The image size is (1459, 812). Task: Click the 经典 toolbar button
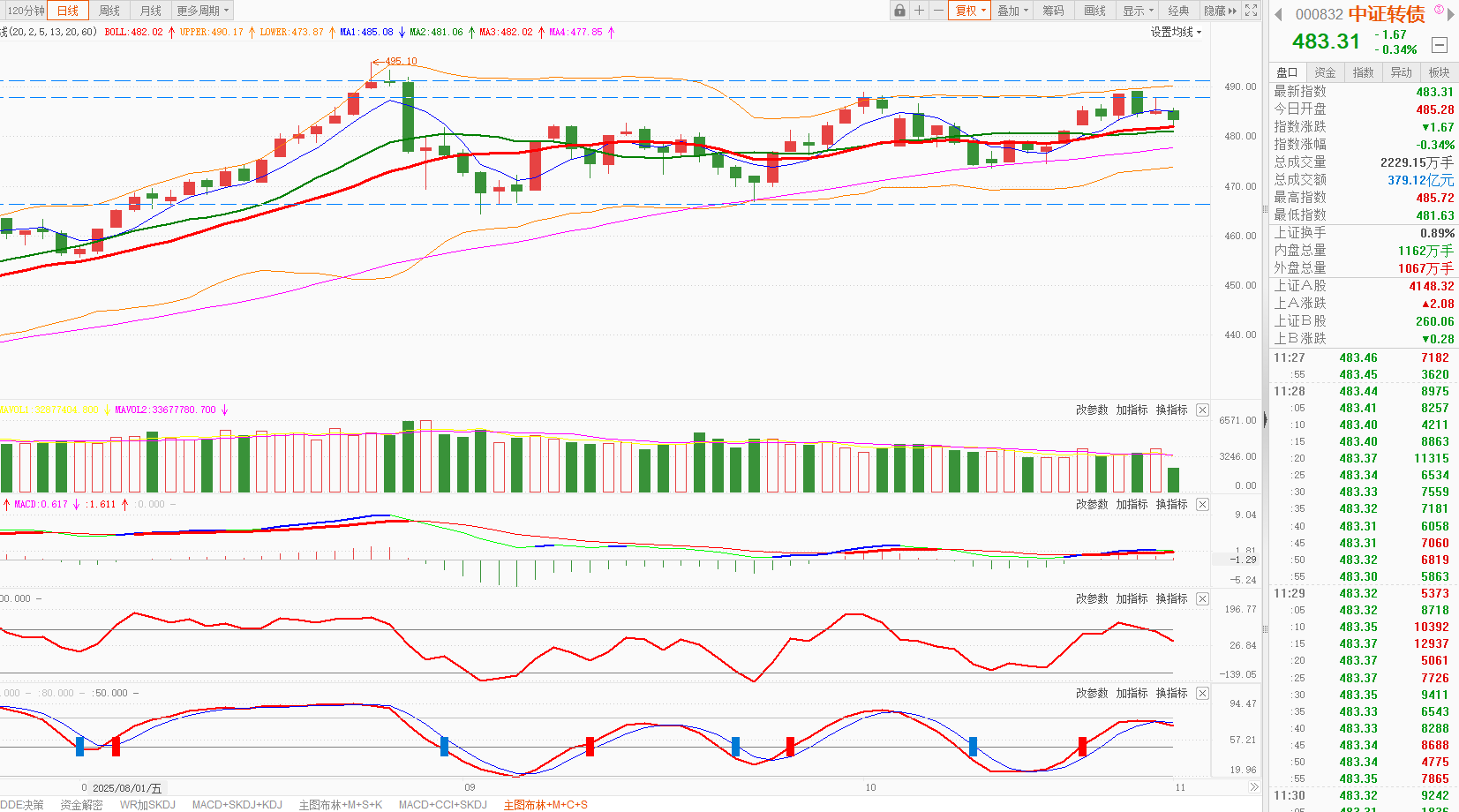tap(1178, 11)
